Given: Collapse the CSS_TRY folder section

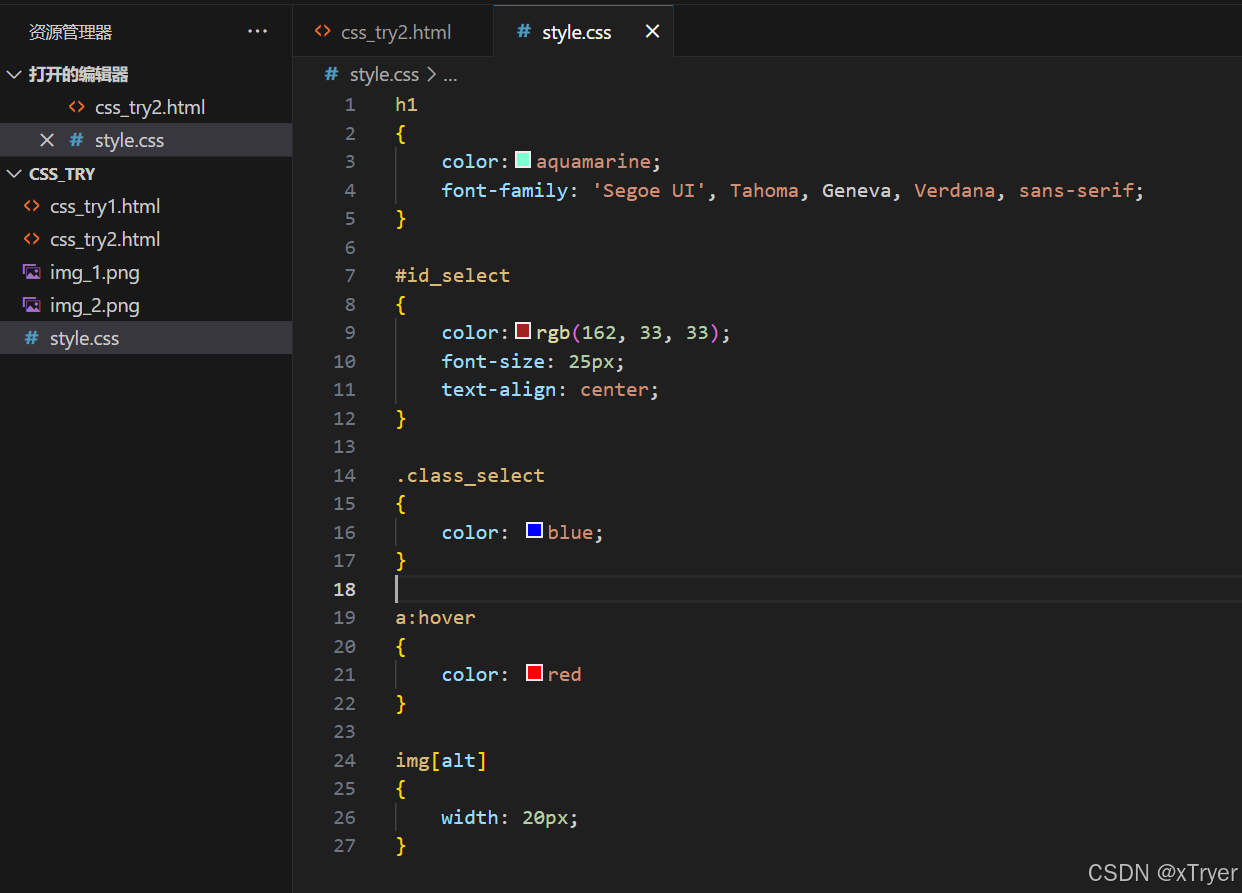Looking at the screenshot, I should [x=14, y=174].
